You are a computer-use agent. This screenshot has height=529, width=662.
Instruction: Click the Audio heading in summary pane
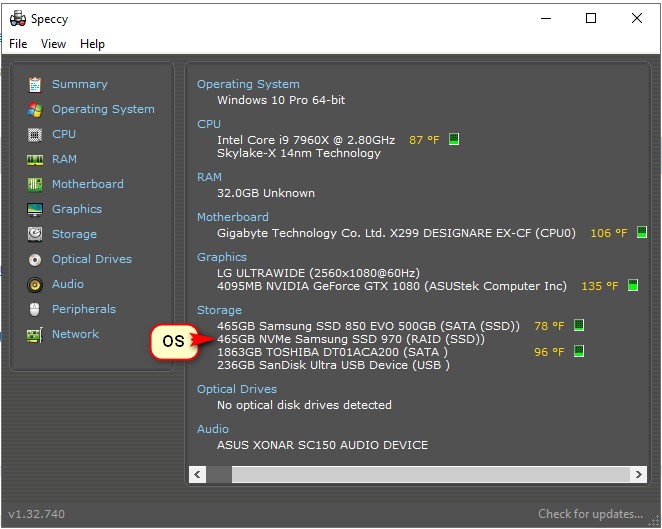213,429
